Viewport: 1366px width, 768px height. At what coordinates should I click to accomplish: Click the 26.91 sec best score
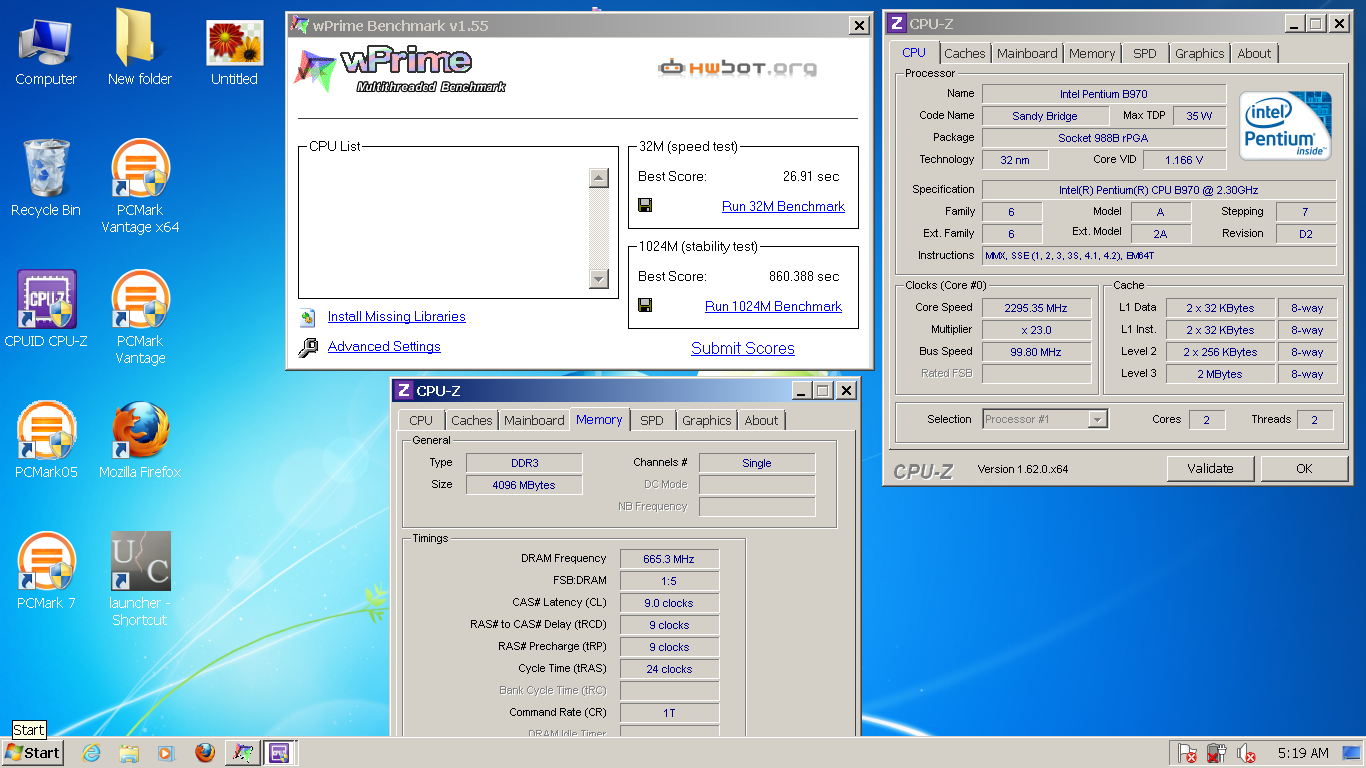pos(811,177)
